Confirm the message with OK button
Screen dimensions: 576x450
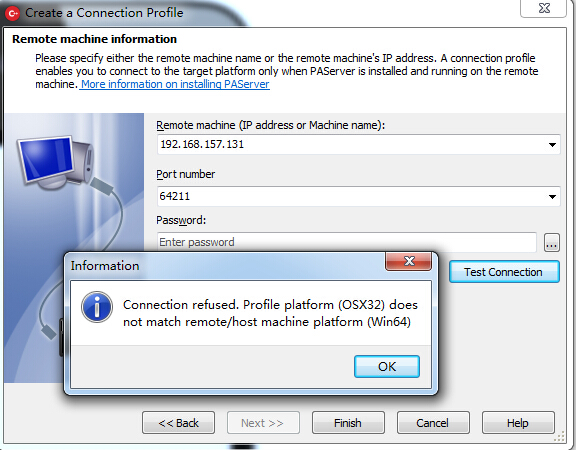point(387,366)
